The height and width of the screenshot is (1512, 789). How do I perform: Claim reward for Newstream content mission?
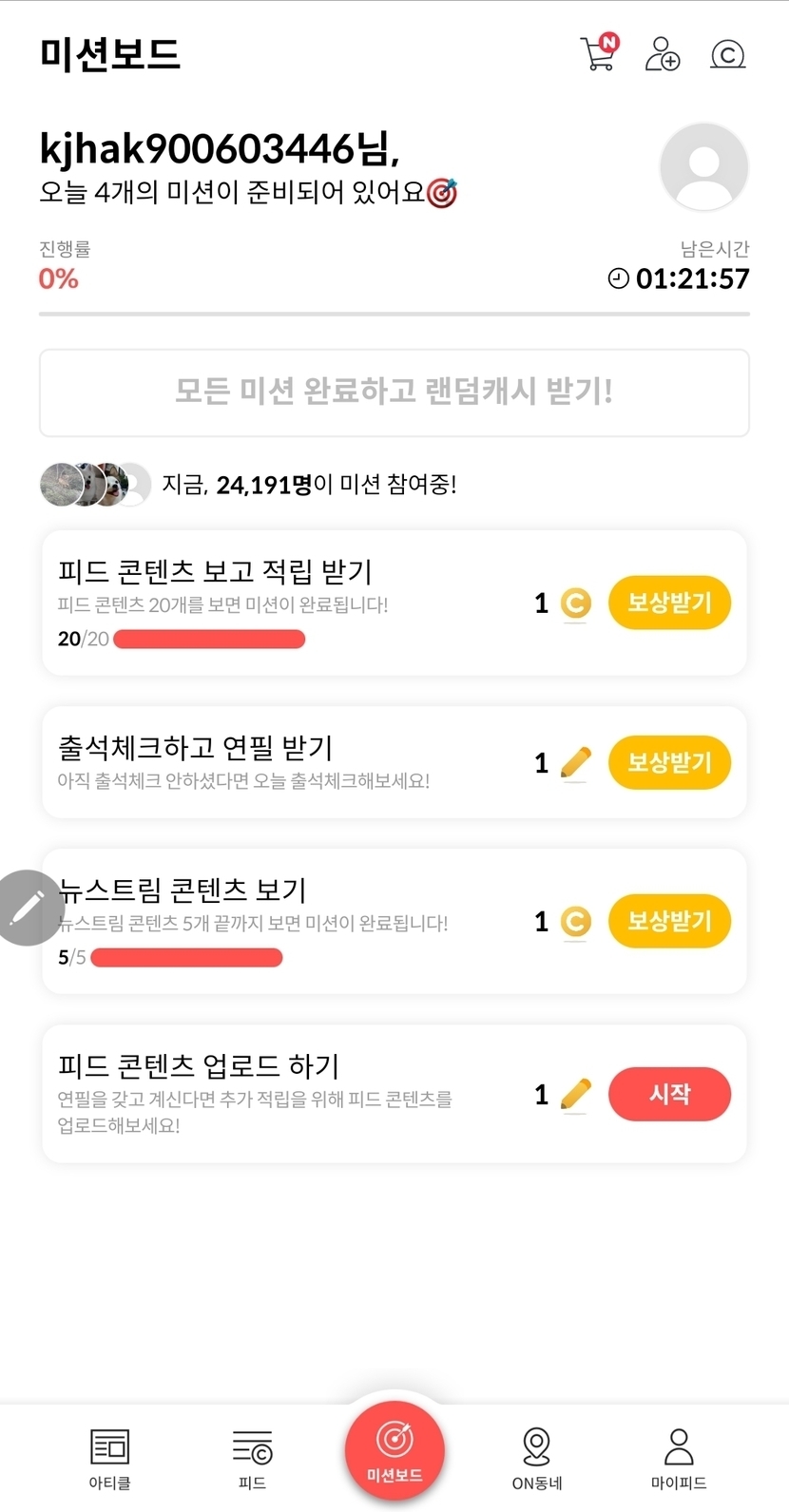[669, 921]
